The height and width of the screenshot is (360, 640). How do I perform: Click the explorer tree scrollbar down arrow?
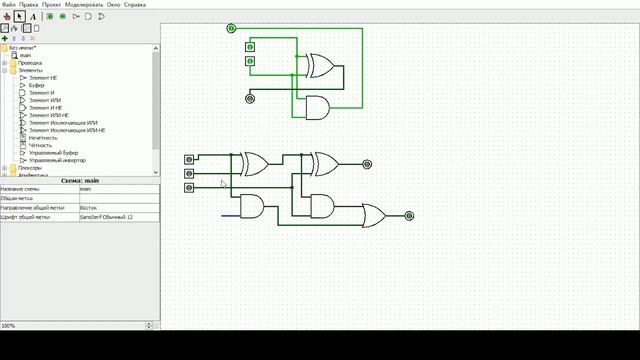(x=156, y=172)
